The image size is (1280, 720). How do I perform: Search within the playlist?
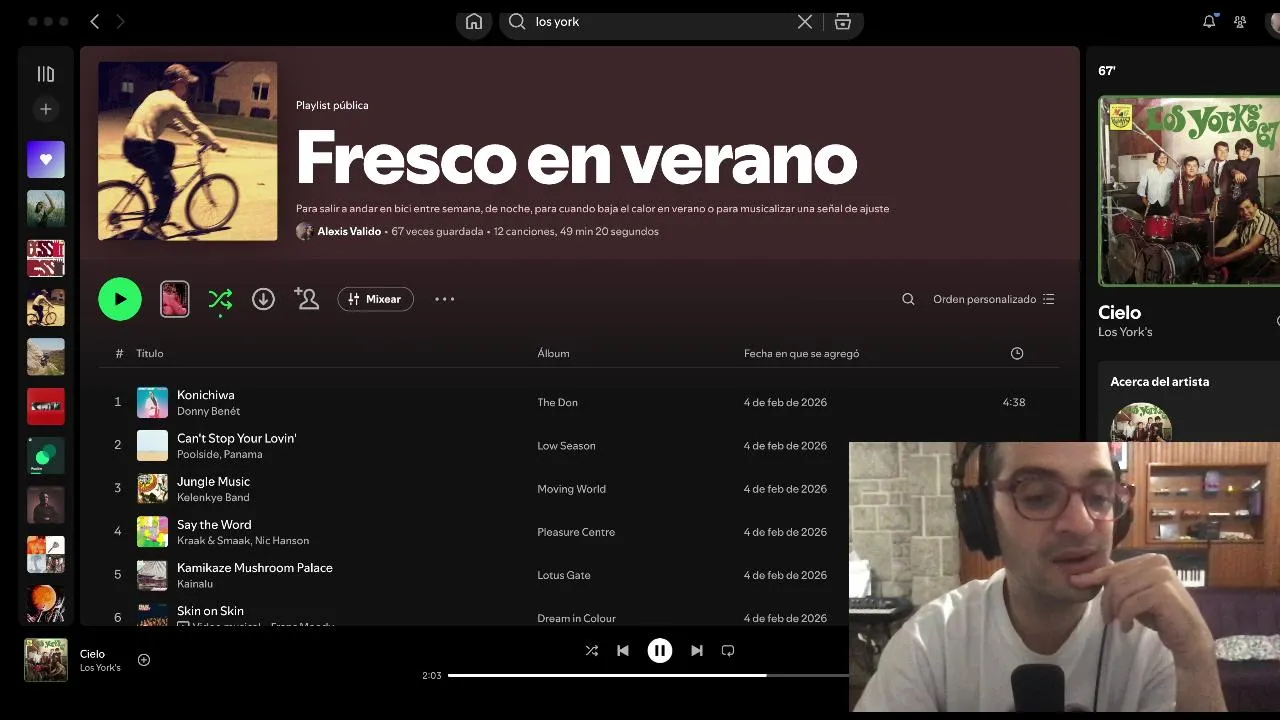click(908, 299)
